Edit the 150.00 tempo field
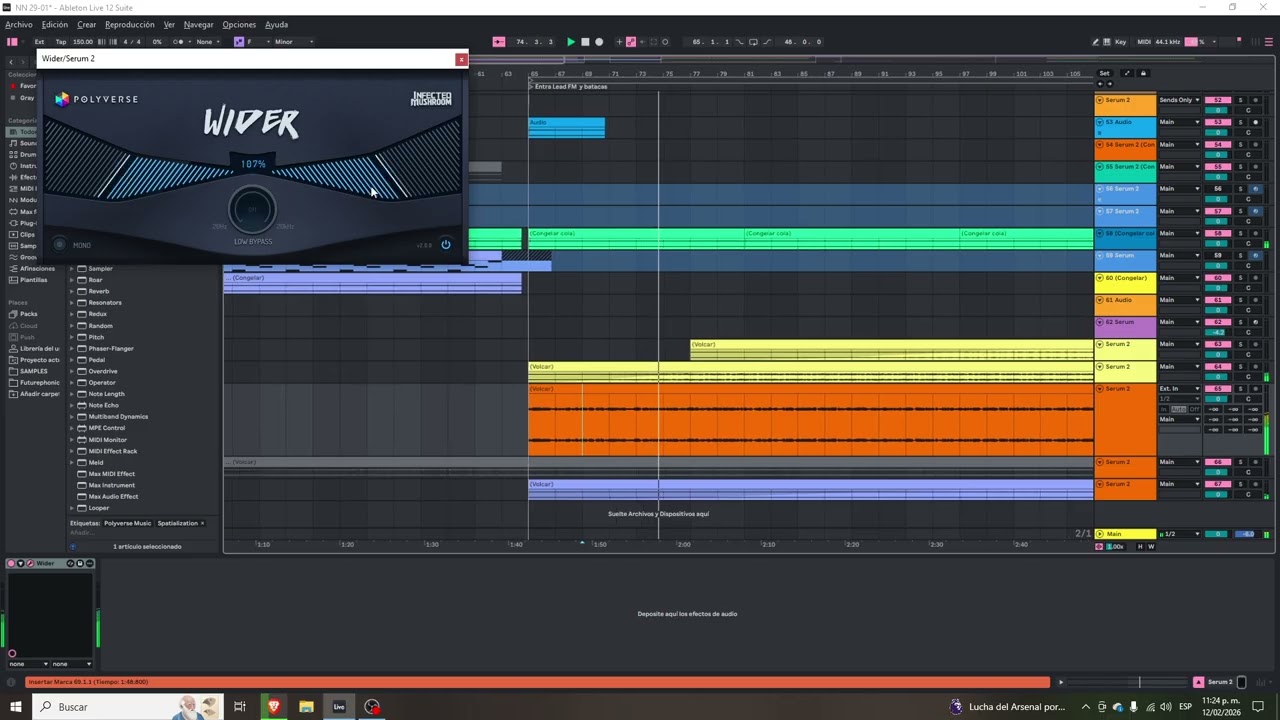The image size is (1280, 720). [83, 42]
